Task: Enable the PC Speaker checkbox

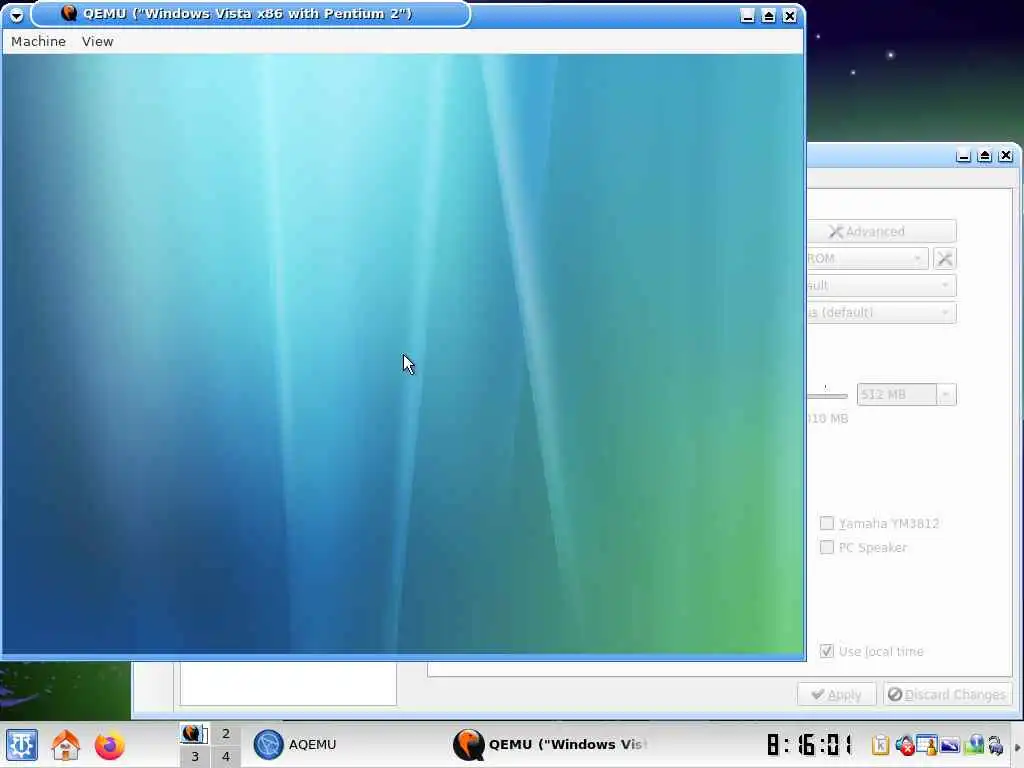Action: coord(827,547)
